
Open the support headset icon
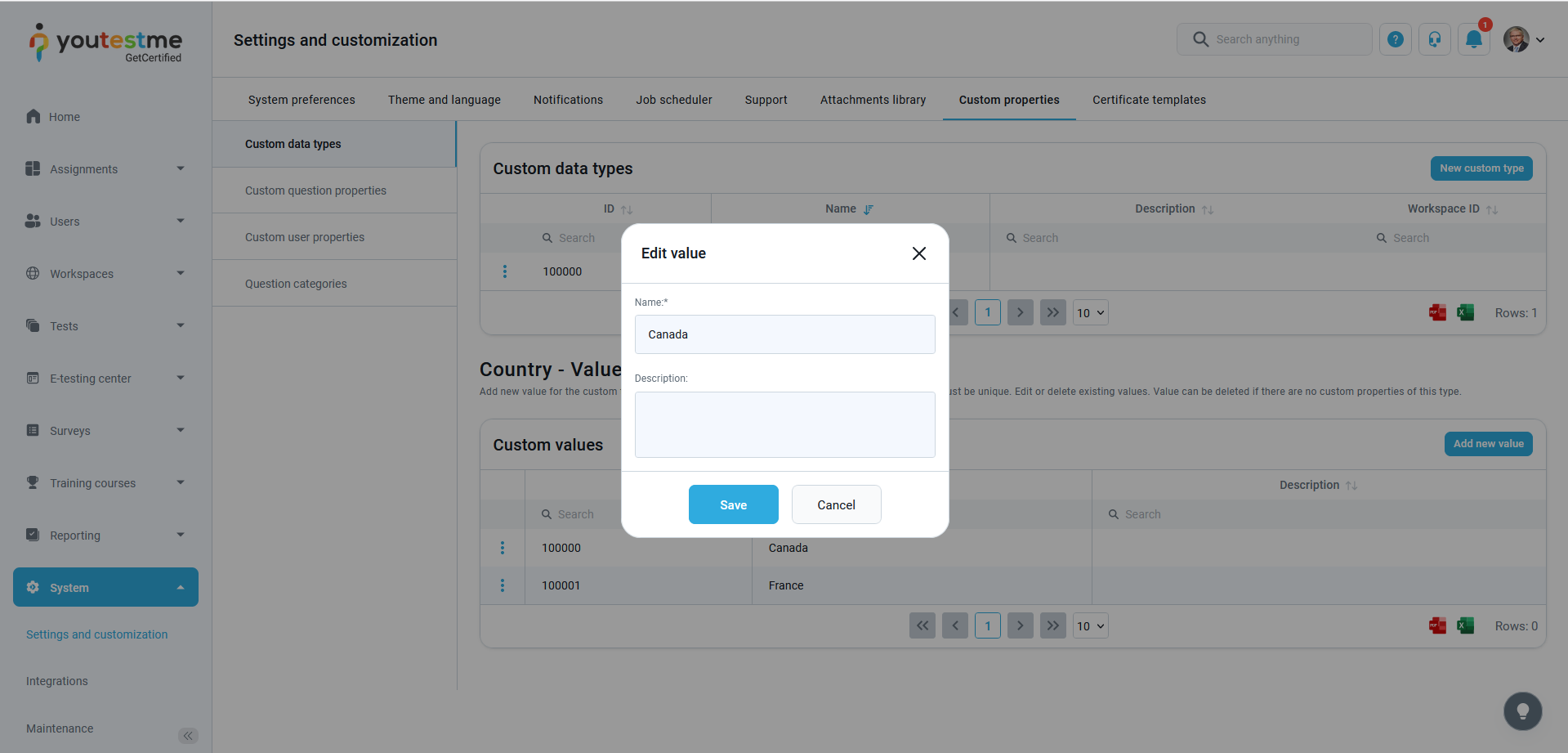(x=1434, y=39)
